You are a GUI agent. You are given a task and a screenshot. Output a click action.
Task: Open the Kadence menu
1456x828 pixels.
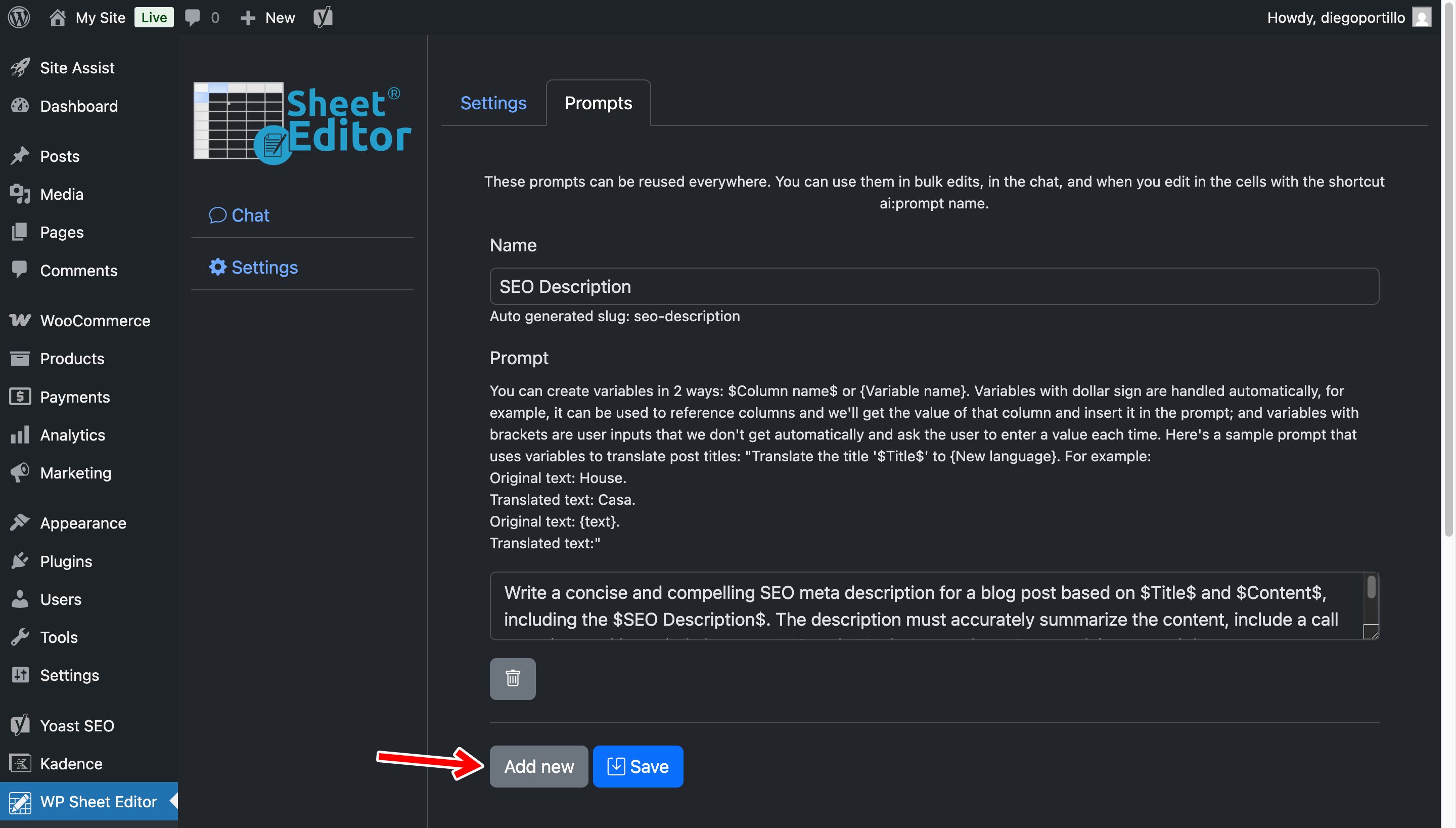(x=70, y=763)
